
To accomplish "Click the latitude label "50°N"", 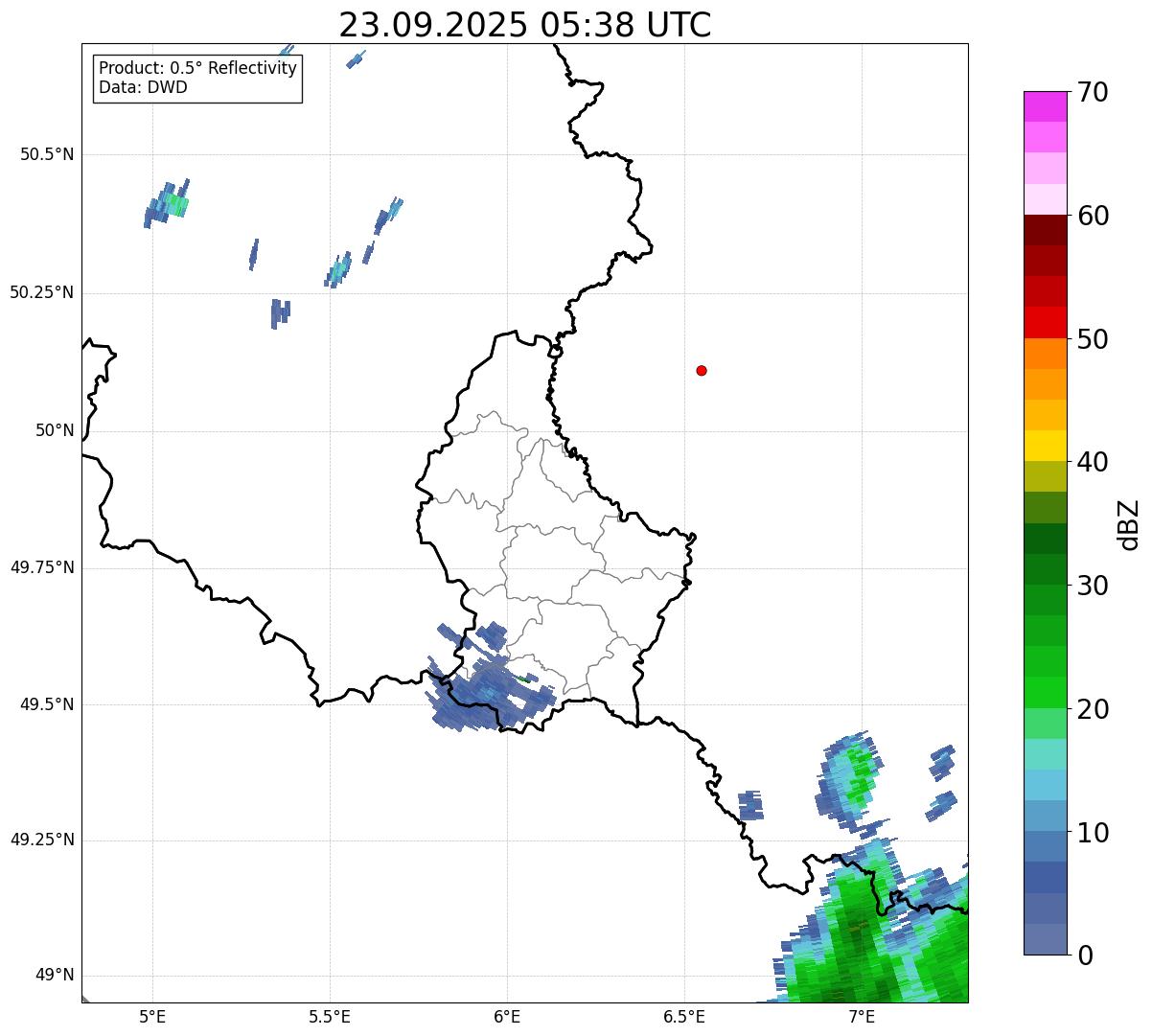I will pyautogui.click(x=55, y=430).
